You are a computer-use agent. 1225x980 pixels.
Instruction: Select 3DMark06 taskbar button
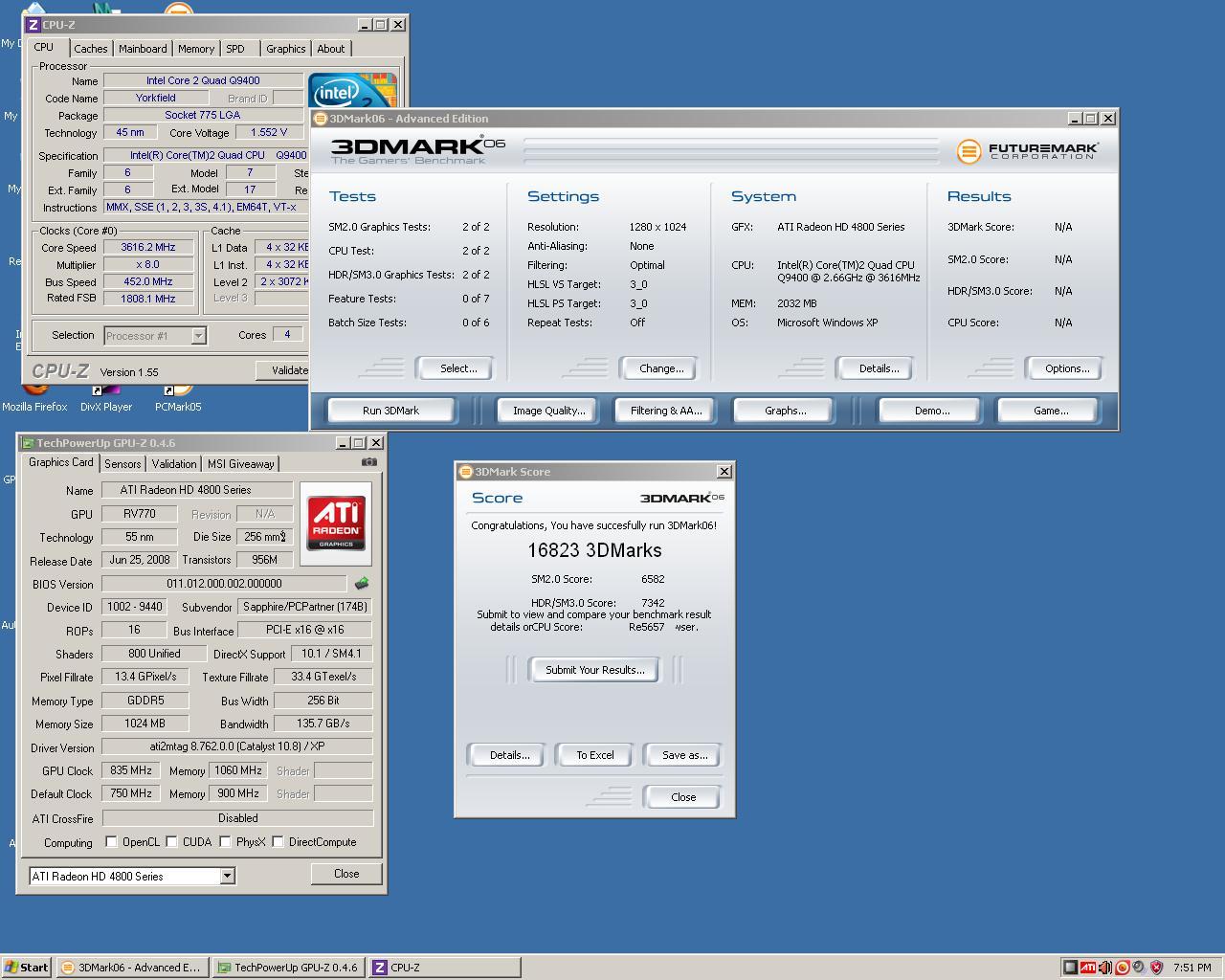point(131,968)
